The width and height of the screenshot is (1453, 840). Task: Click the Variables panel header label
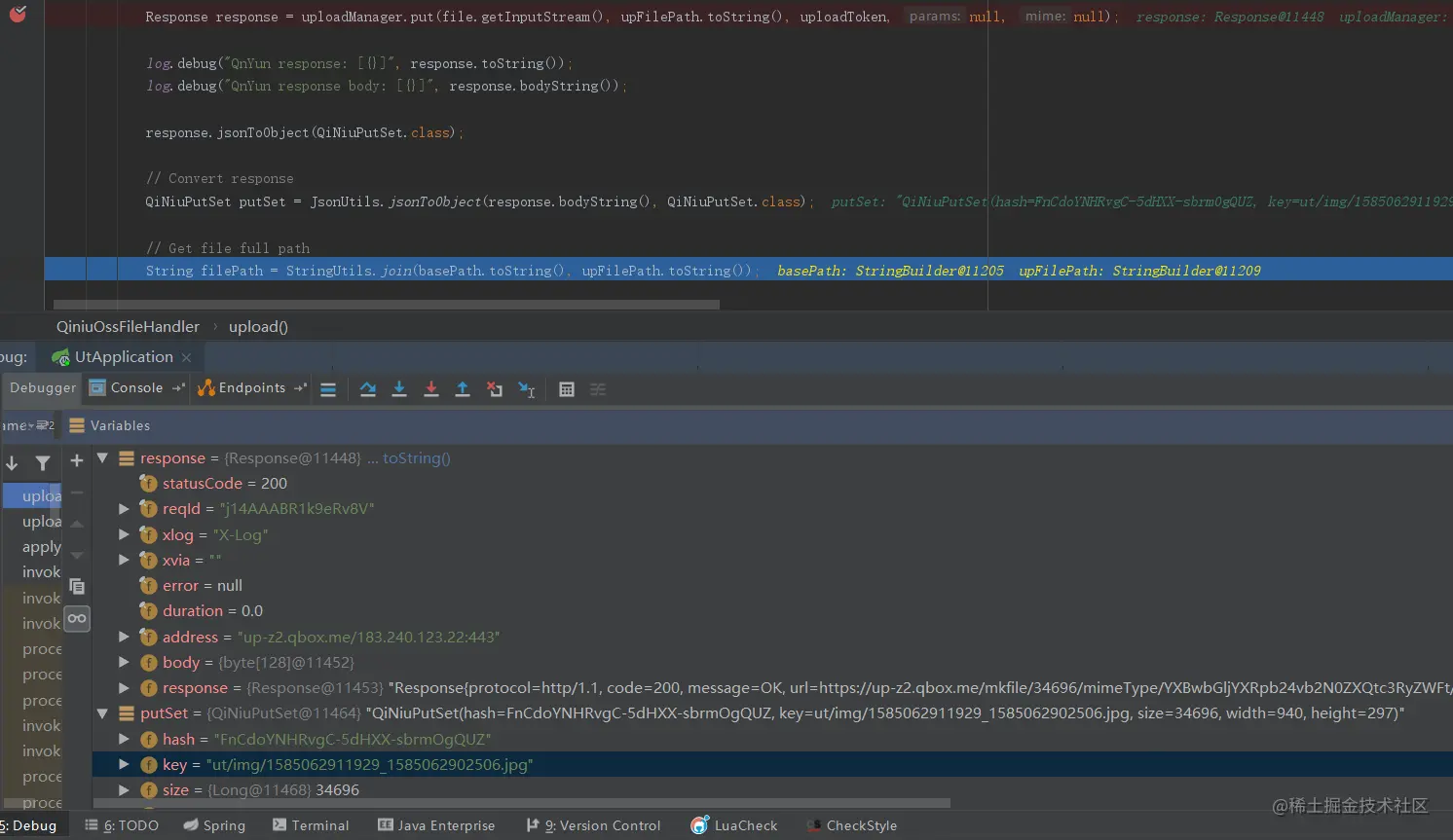[120, 425]
